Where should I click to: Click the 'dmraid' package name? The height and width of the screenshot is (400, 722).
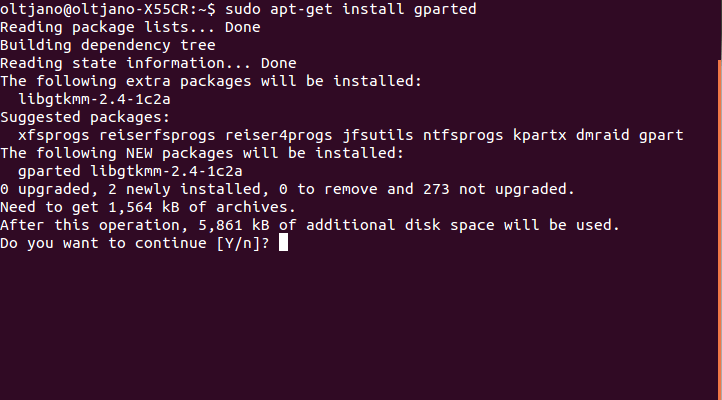[603, 135]
